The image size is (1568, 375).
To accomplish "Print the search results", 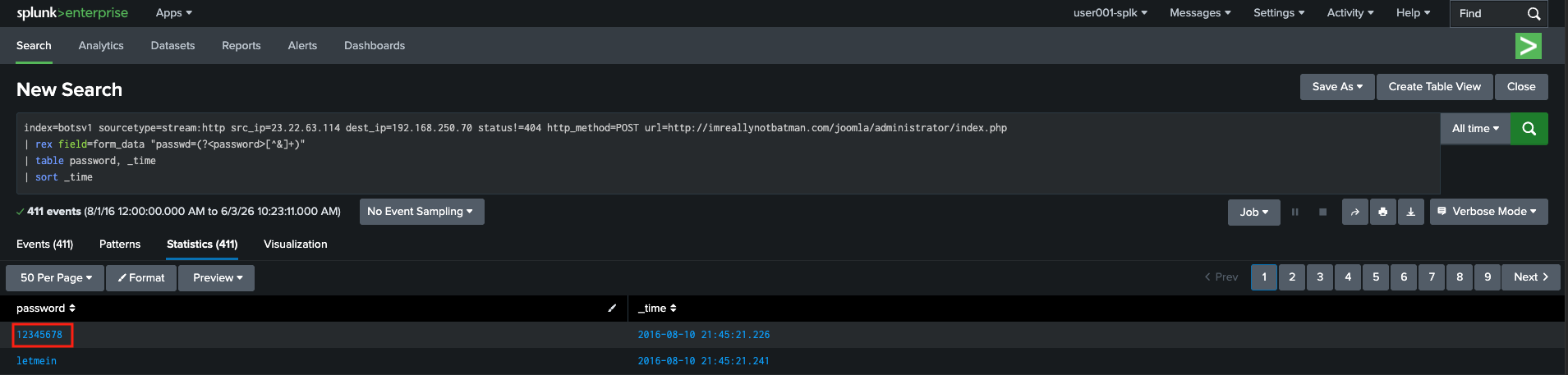I will (1383, 212).
